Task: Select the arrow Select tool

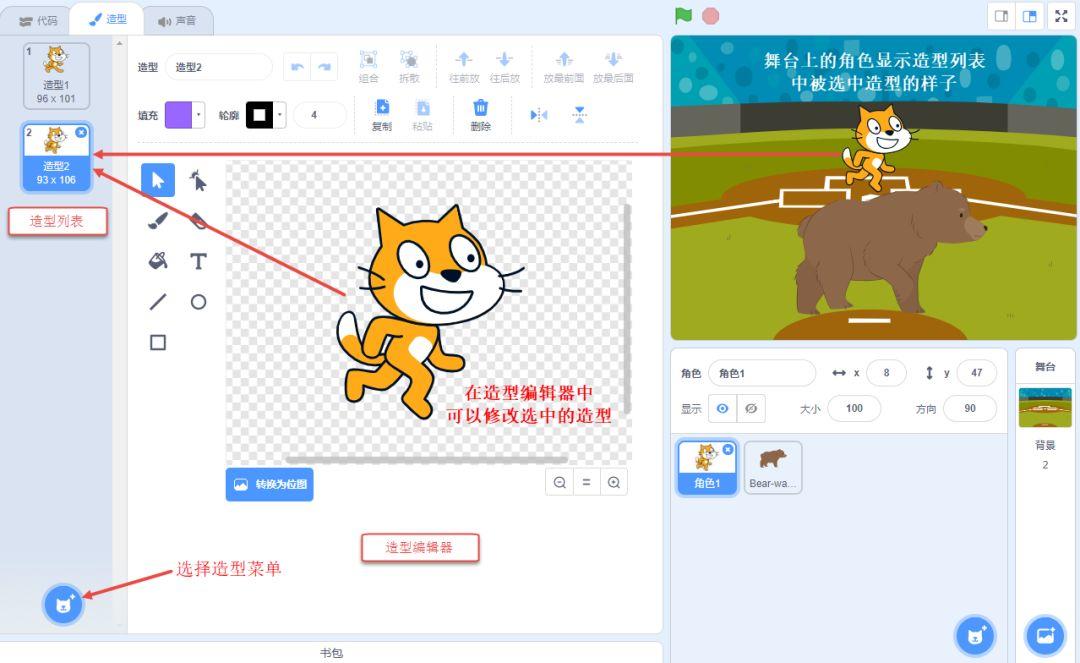Action: [x=158, y=180]
